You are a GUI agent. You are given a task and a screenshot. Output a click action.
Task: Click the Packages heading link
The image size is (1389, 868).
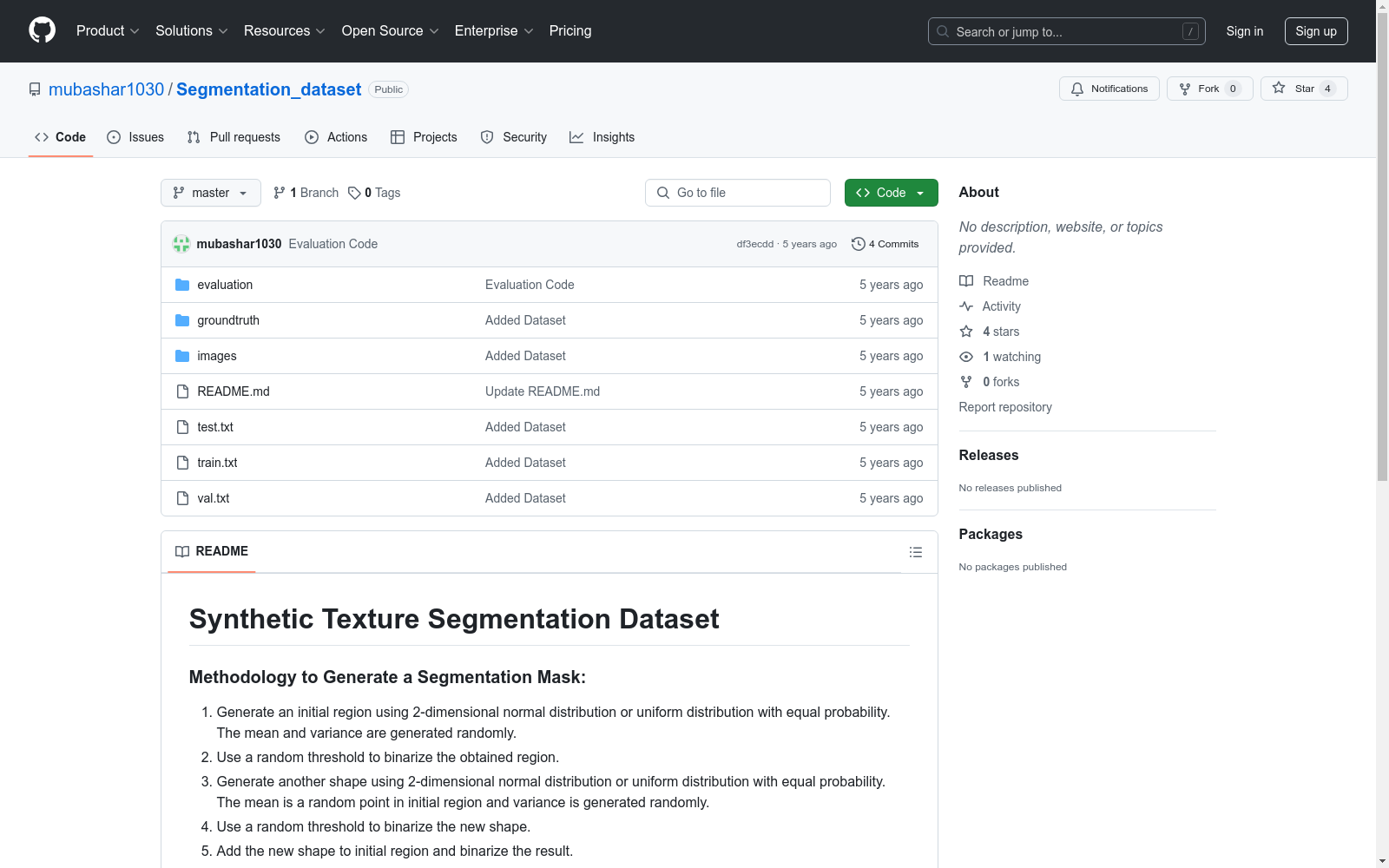991,534
